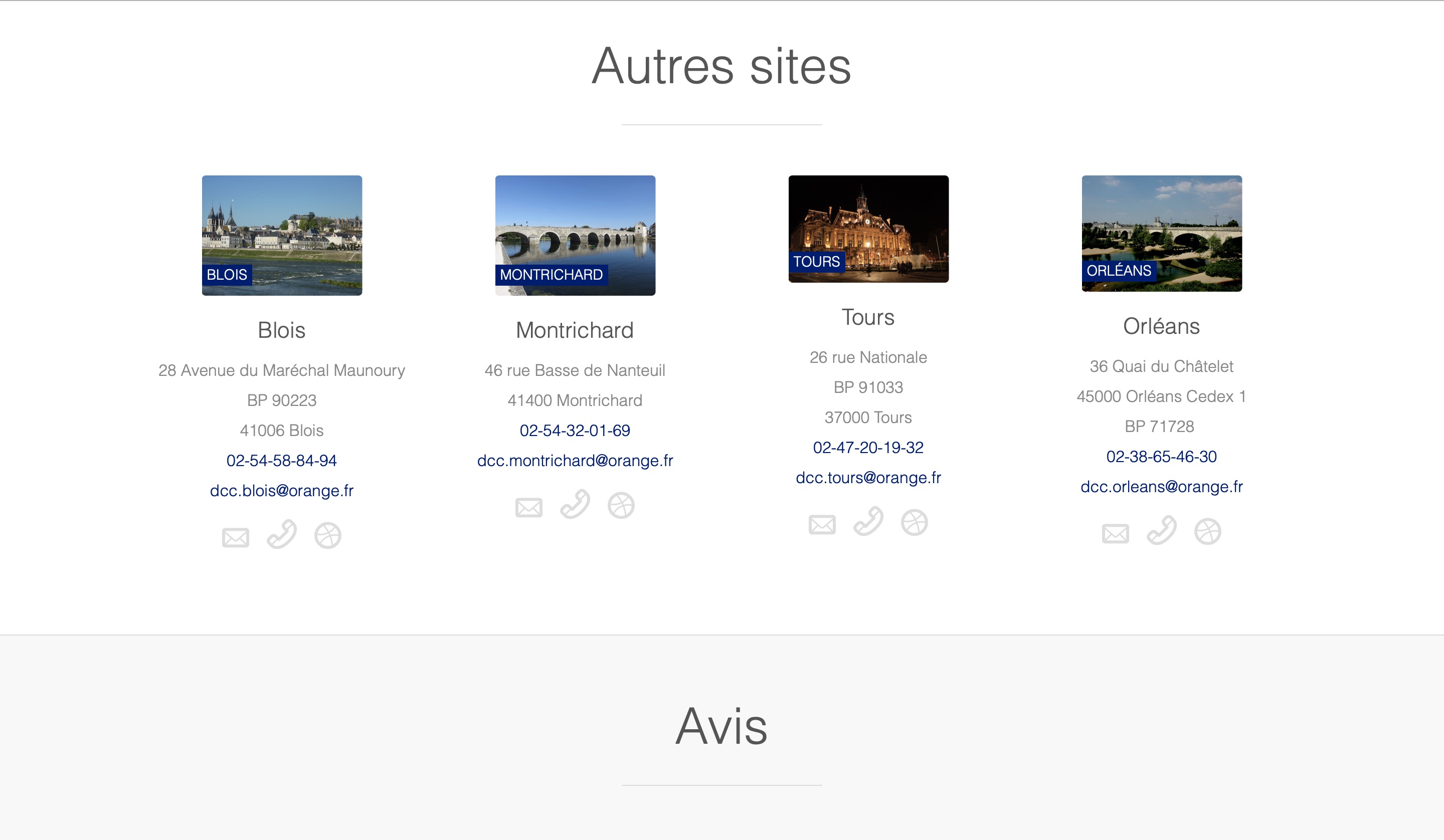The height and width of the screenshot is (840, 1444).
Task: Open the Tours night photo
Action: coord(869,229)
